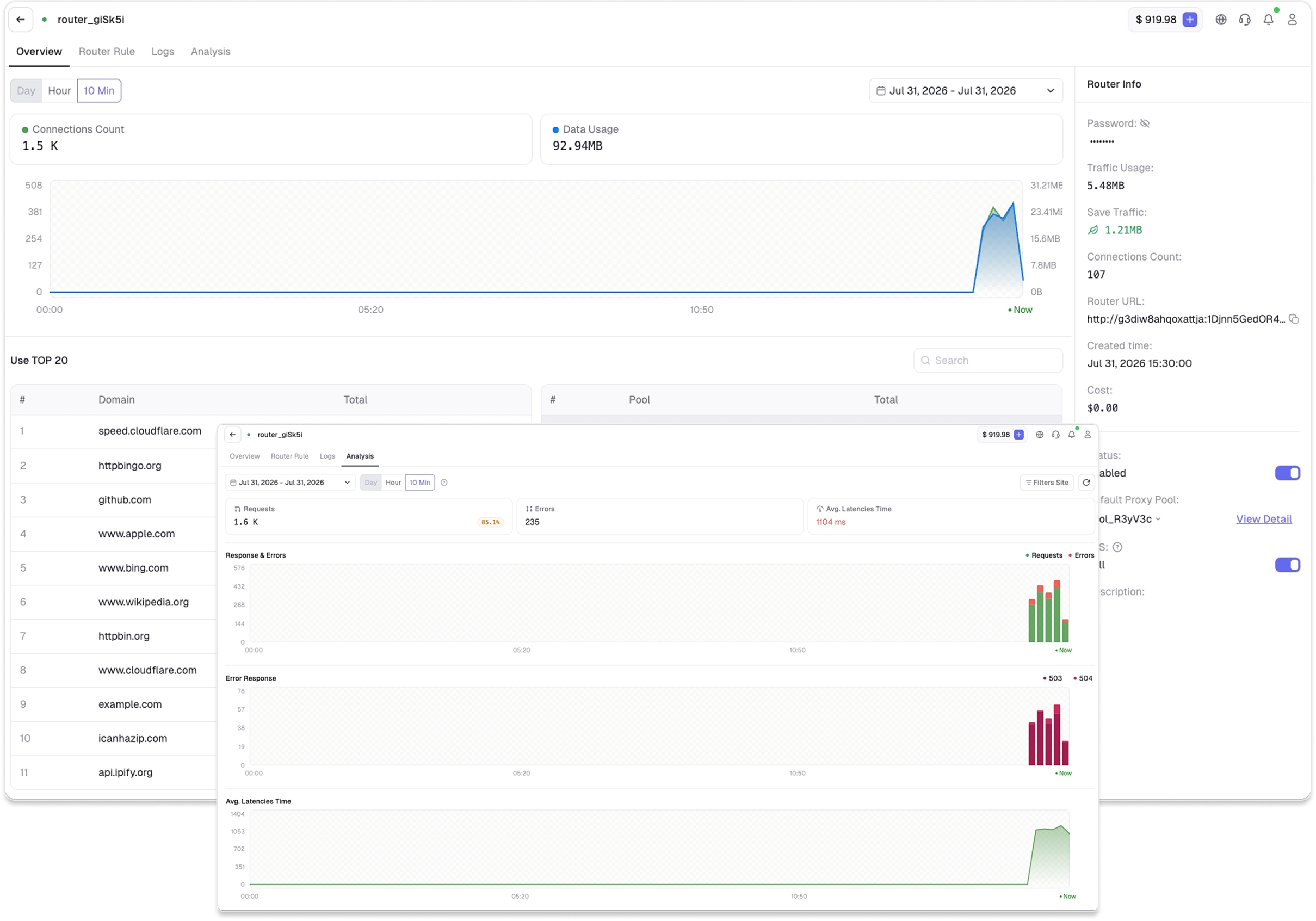Switch to the Analysis tab in main window
The width and height of the screenshot is (1316, 921).
[211, 52]
